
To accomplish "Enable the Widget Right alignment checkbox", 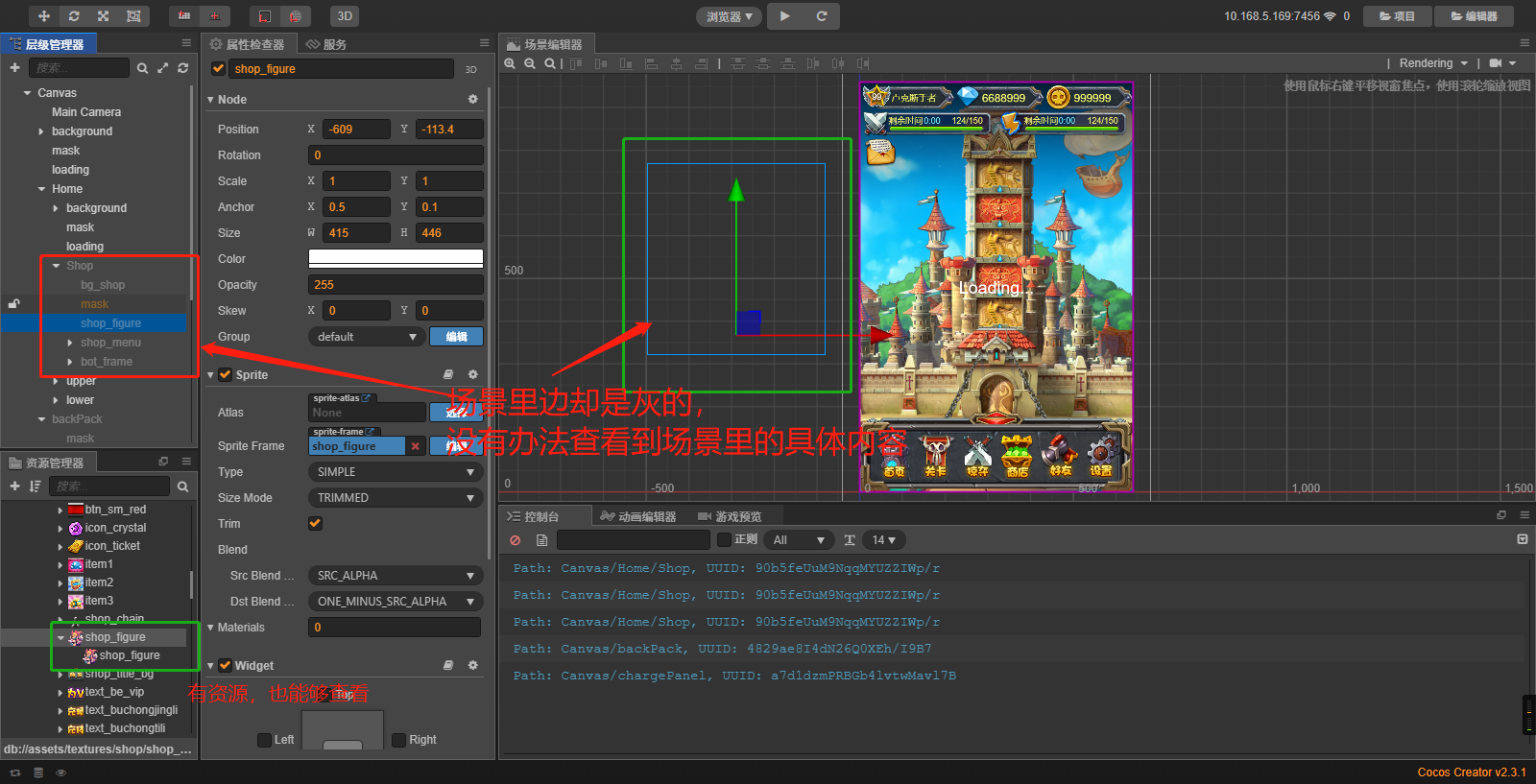I will click(398, 740).
